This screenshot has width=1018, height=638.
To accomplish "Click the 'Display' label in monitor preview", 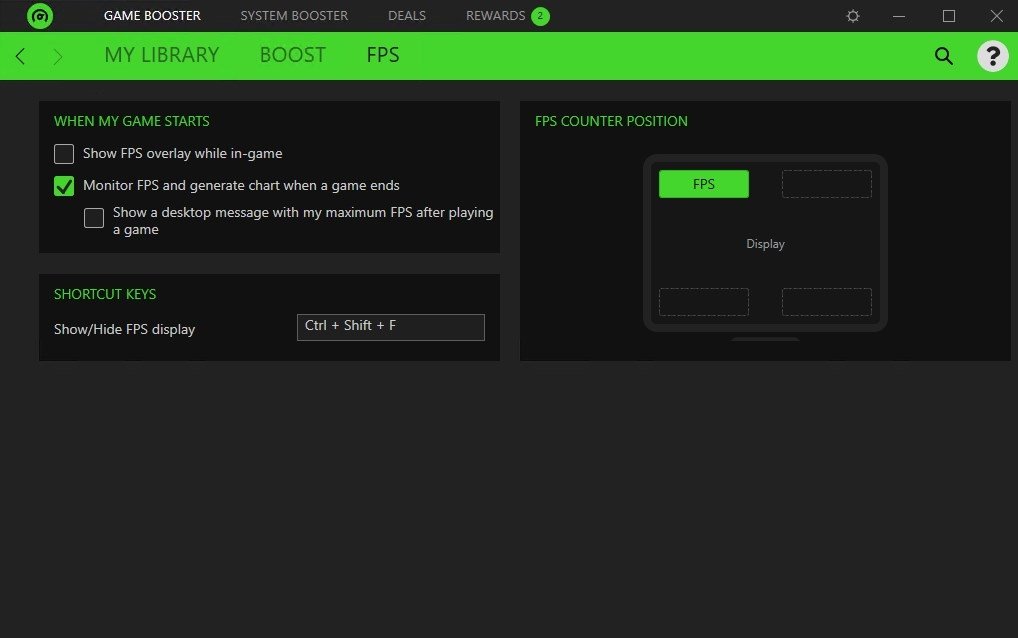I will point(765,244).
